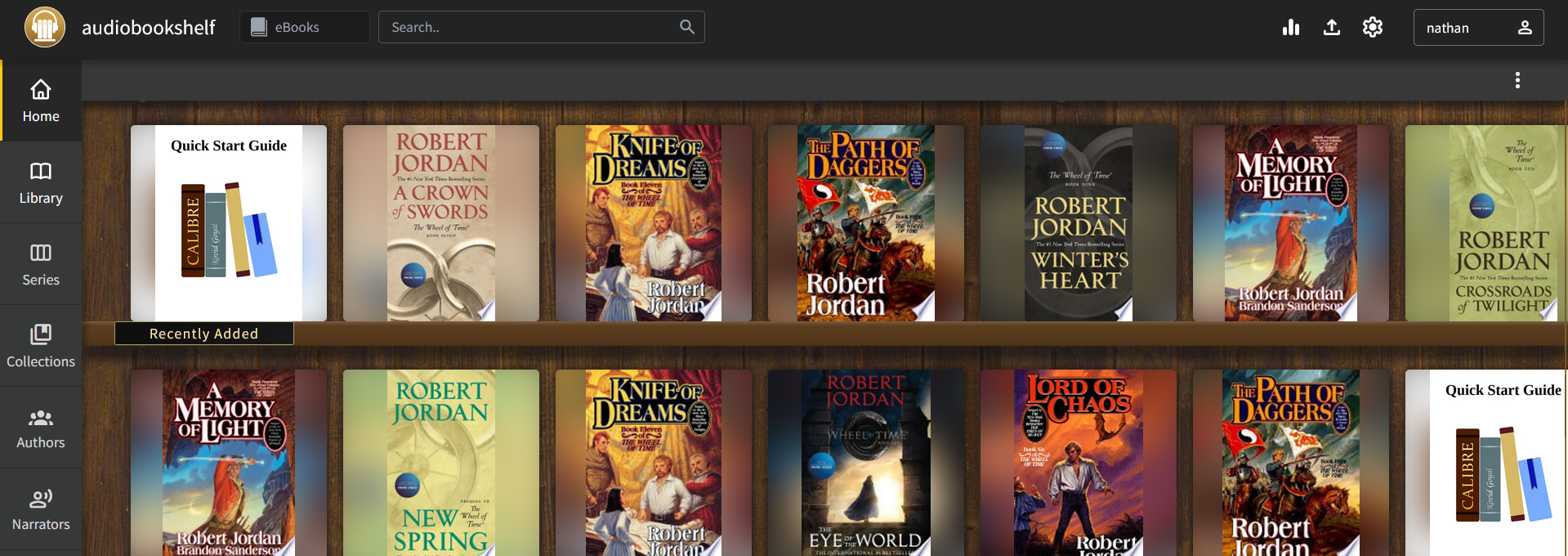
Task: Open the nathan user account button
Action: pyautogui.click(x=1478, y=27)
